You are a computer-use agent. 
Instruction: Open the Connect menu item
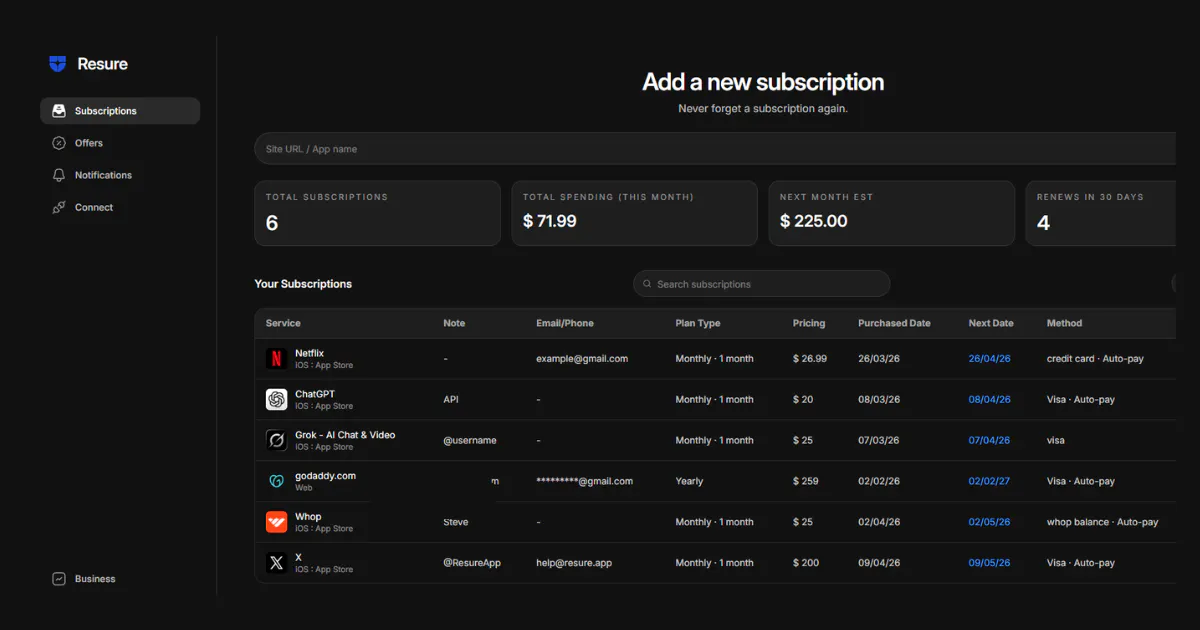[x=120, y=207]
